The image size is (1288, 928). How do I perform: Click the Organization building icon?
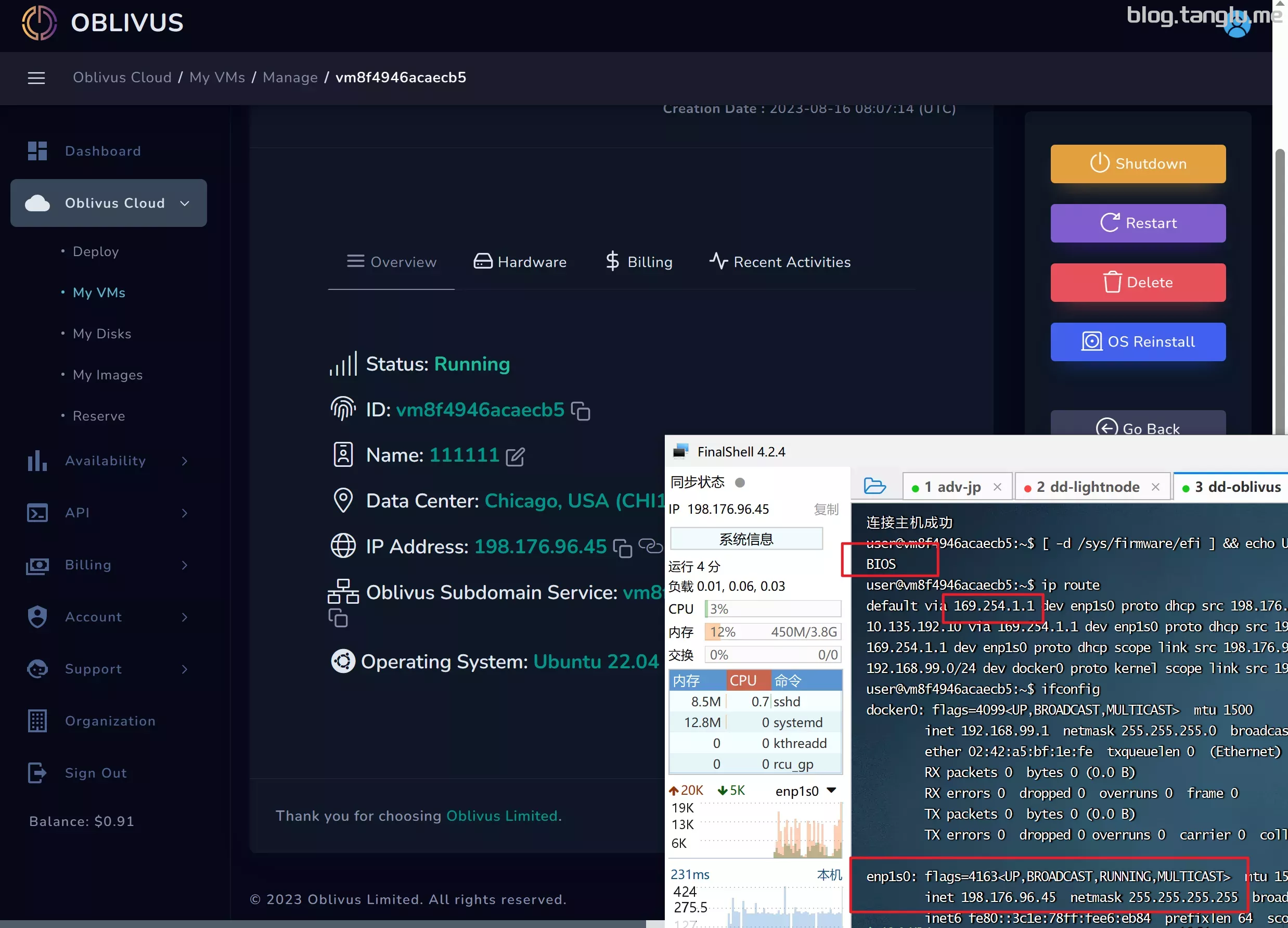tap(37, 720)
